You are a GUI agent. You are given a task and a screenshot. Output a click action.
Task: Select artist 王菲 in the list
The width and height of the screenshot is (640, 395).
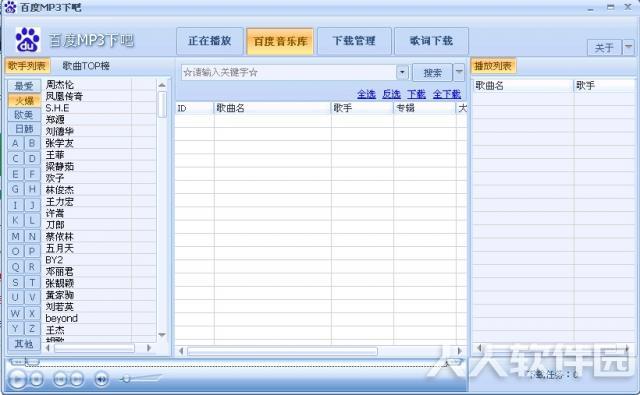(x=55, y=155)
